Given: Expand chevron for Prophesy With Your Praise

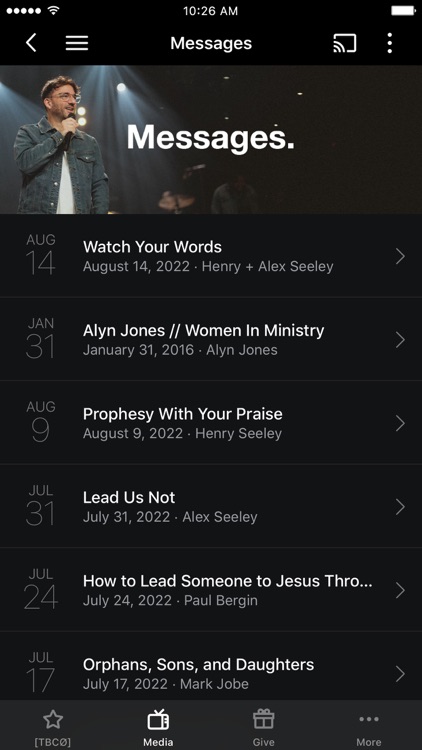Looking at the screenshot, I should point(400,423).
